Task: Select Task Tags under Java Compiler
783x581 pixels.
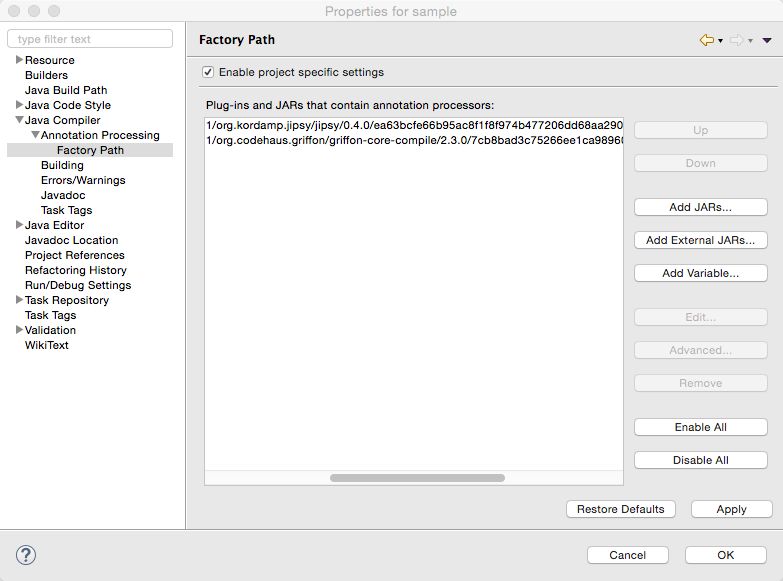Action: point(66,210)
